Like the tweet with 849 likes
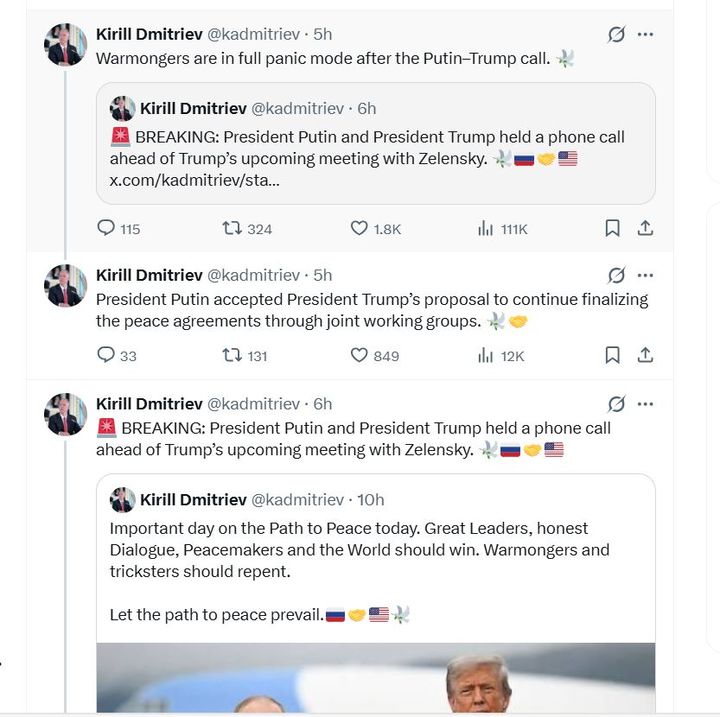720x717 pixels. tap(360, 355)
